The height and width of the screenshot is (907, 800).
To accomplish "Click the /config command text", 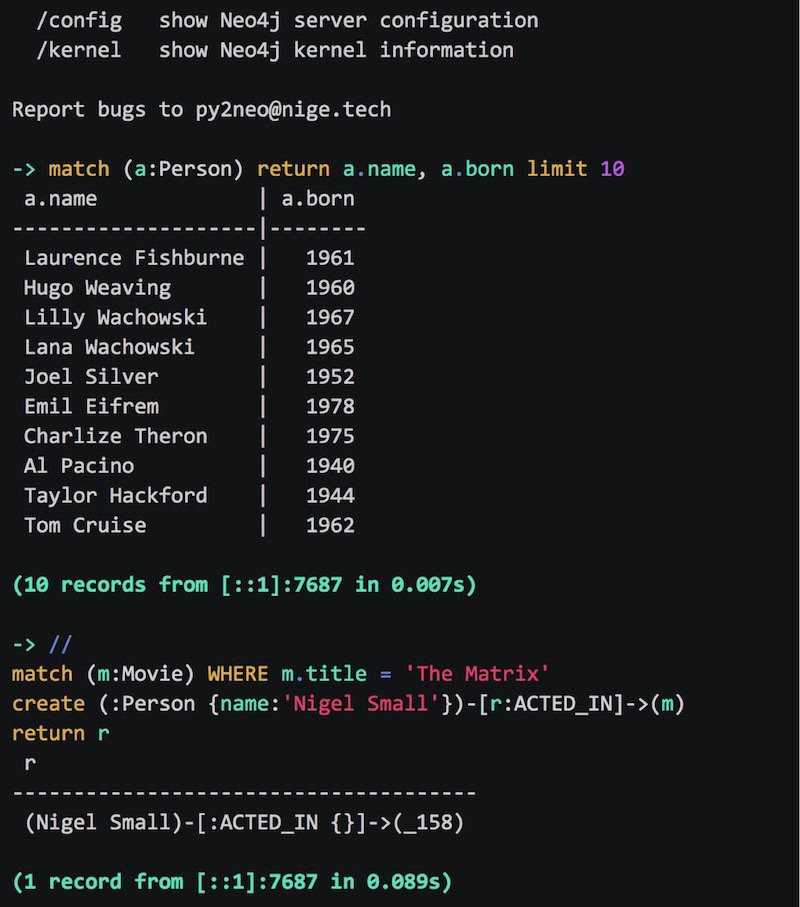I will 79,21.
